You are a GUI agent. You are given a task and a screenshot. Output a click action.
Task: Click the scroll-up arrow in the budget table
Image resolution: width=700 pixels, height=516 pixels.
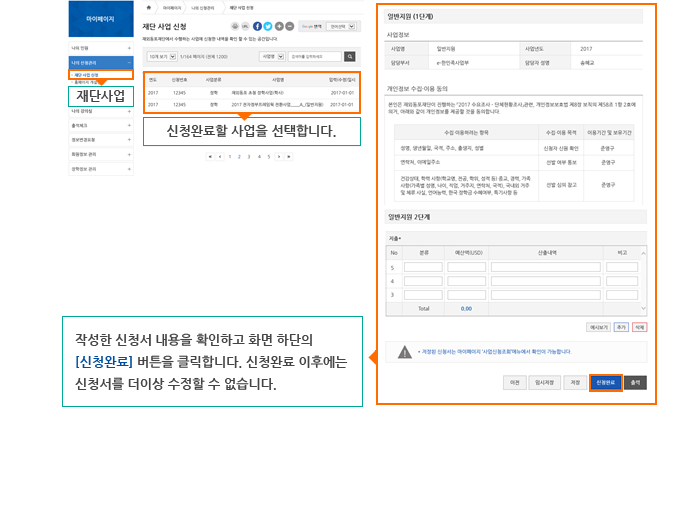643,253
